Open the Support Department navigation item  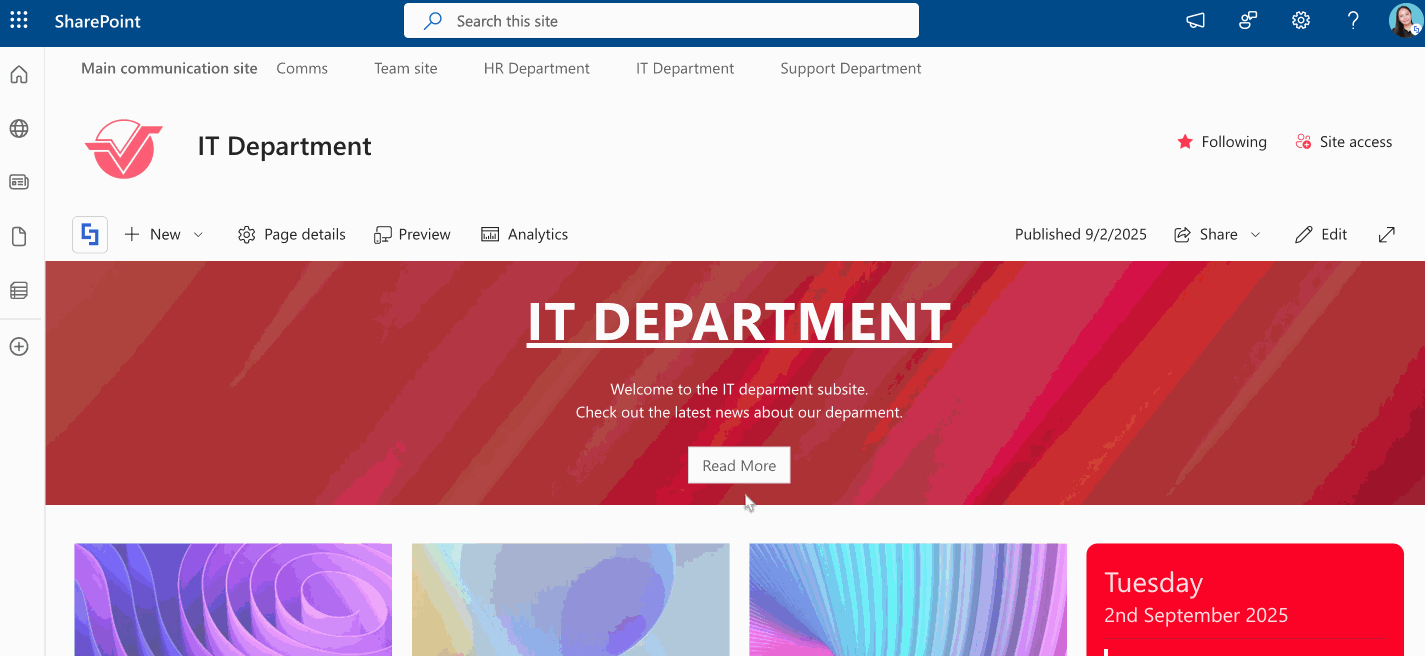click(851, 69)
